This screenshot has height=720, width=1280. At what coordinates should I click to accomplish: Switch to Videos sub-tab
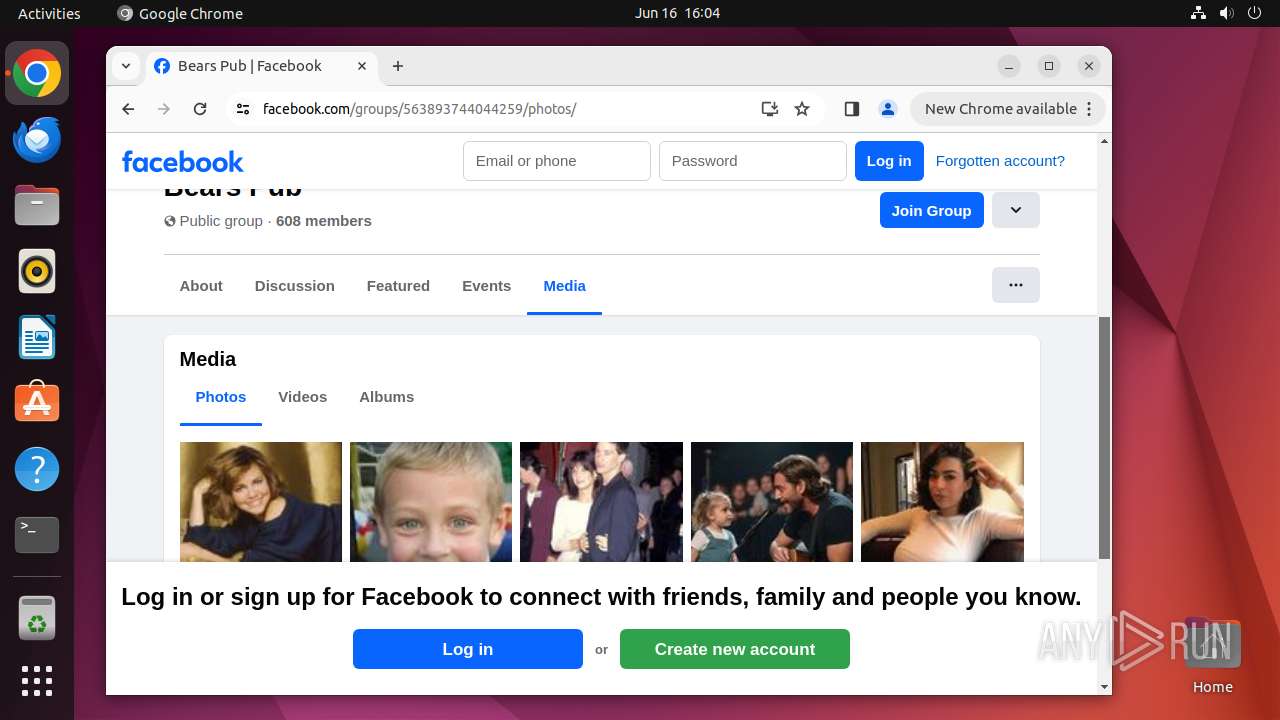click(x=303, y=397)
